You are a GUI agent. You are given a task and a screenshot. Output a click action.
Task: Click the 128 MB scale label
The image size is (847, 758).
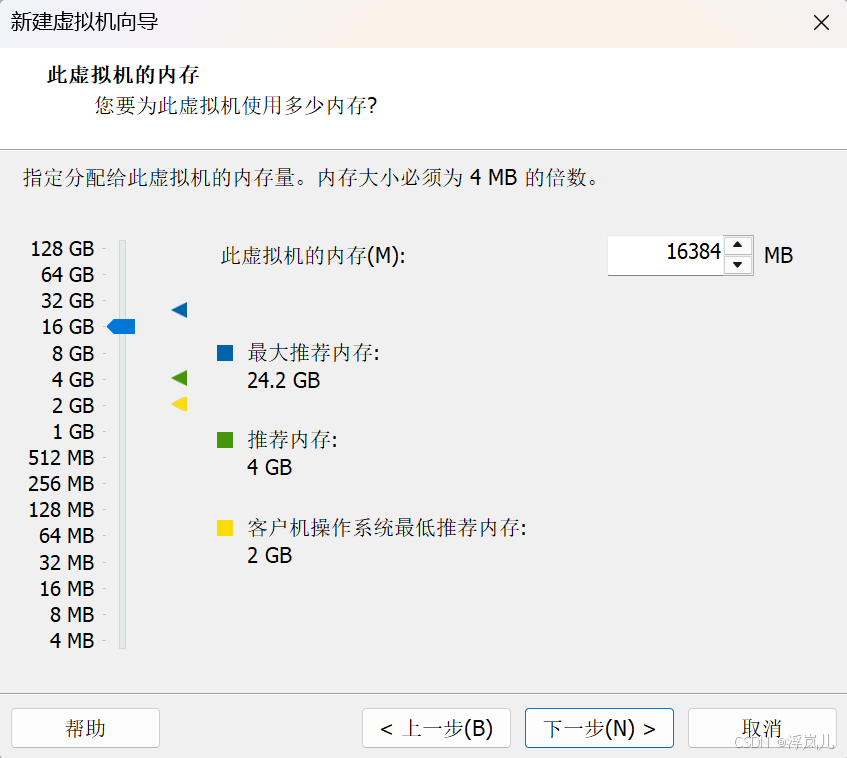coord(62,509)
